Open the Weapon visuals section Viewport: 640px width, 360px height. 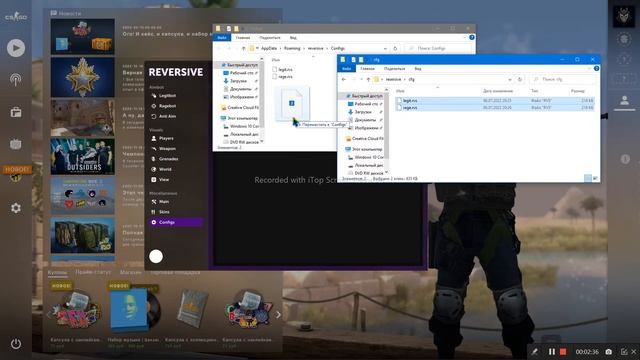[x=164, y=149]
